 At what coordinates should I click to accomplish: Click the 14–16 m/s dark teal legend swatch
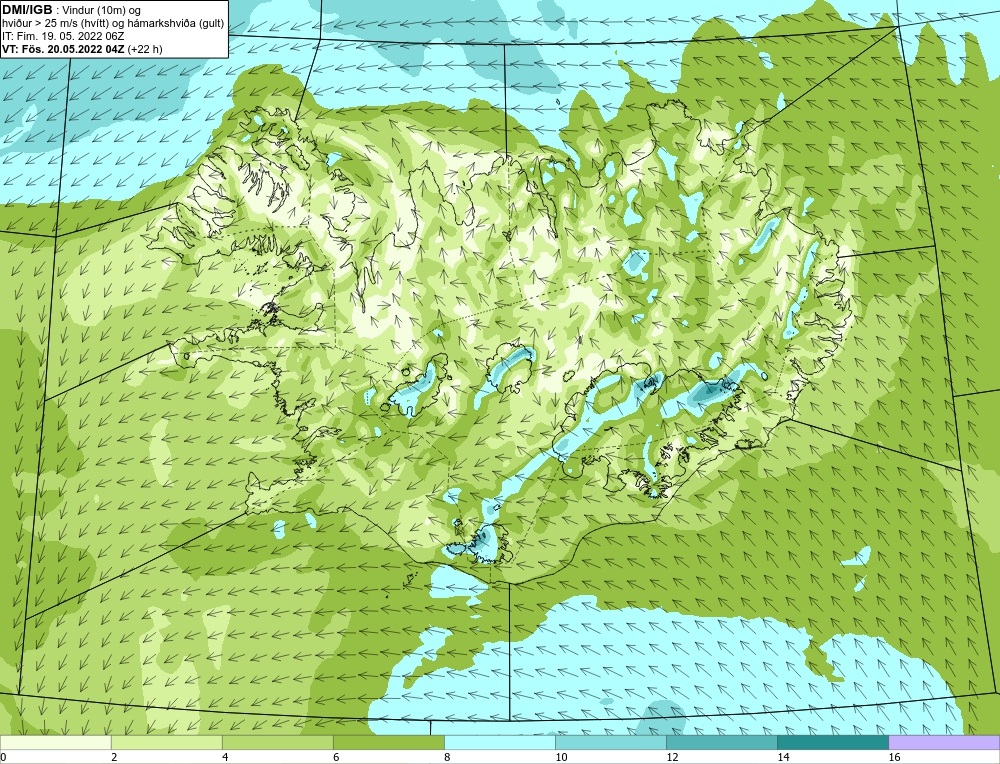click(x=832, y=742)
